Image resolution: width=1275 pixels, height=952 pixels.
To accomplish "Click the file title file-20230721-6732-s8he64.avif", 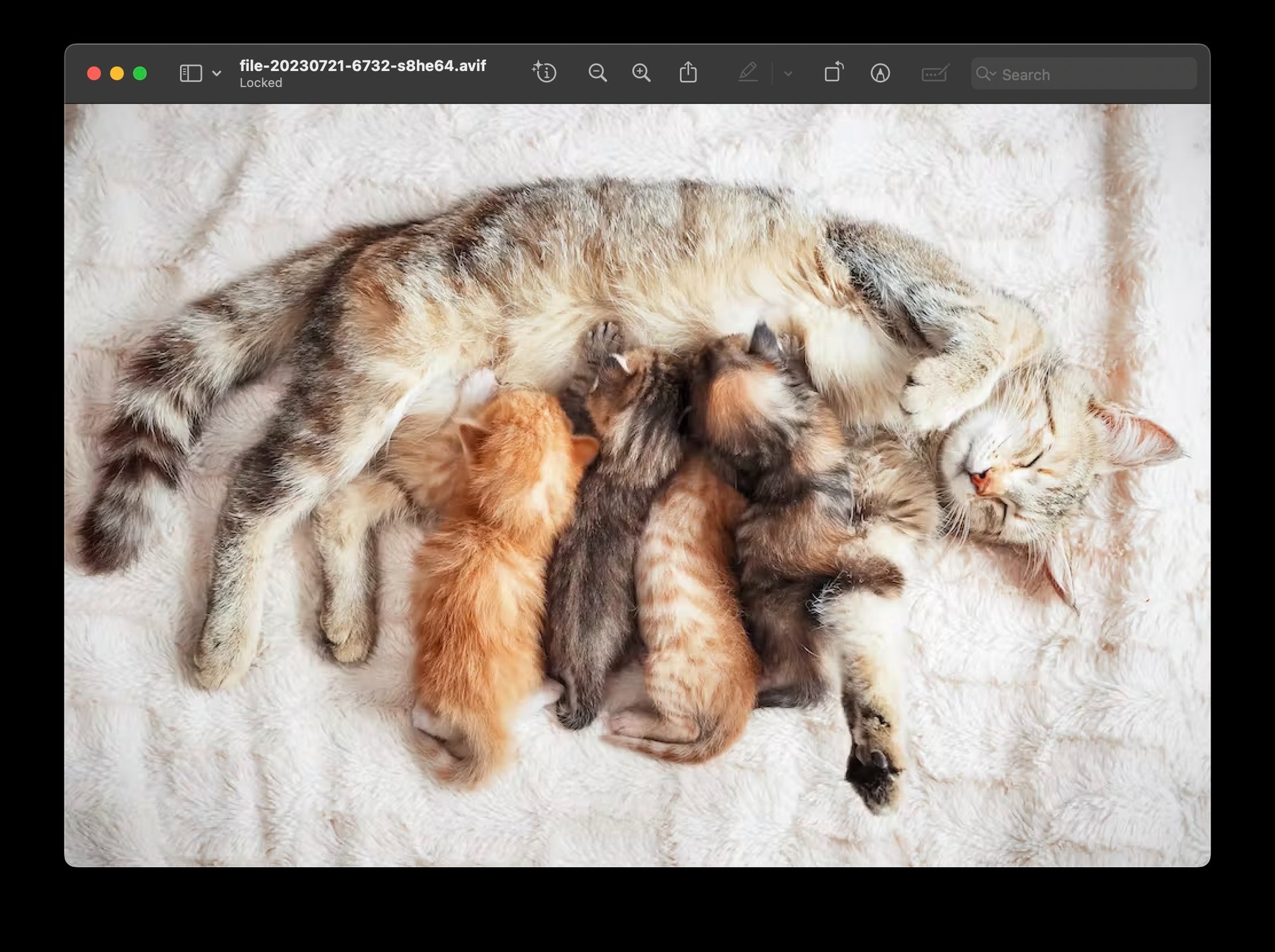I will [x=363, y=66].
